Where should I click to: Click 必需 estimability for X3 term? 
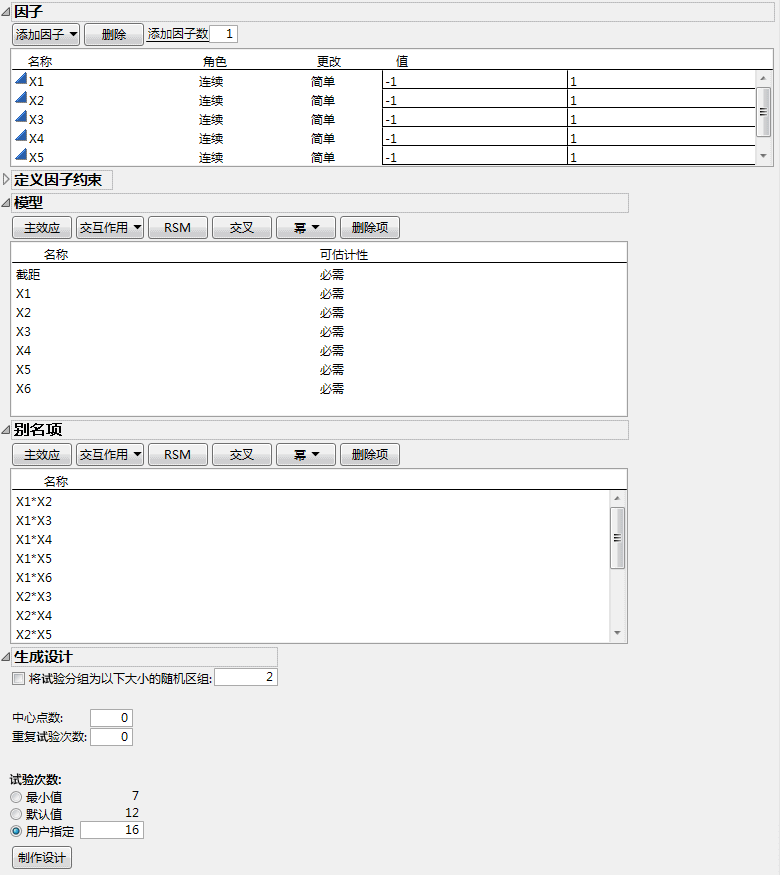coord(332,331)
